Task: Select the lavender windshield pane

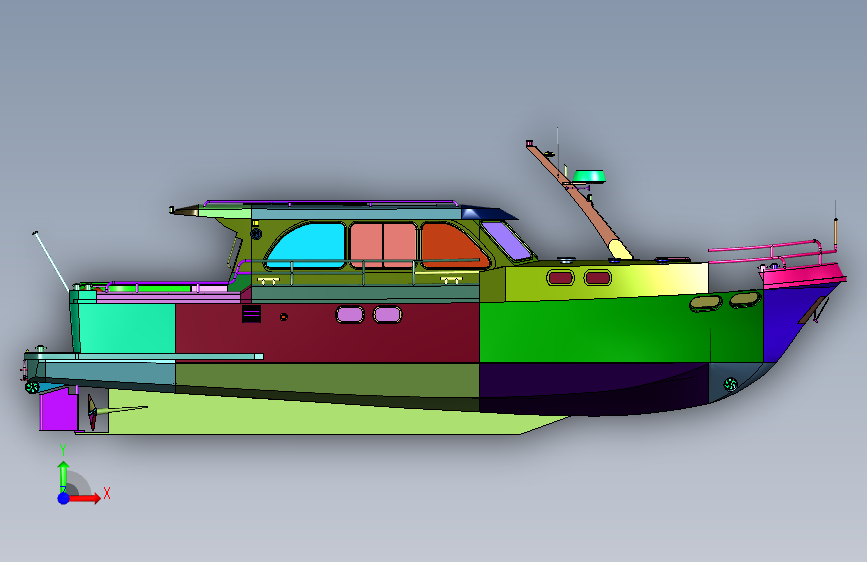Action: click(507, 241)
